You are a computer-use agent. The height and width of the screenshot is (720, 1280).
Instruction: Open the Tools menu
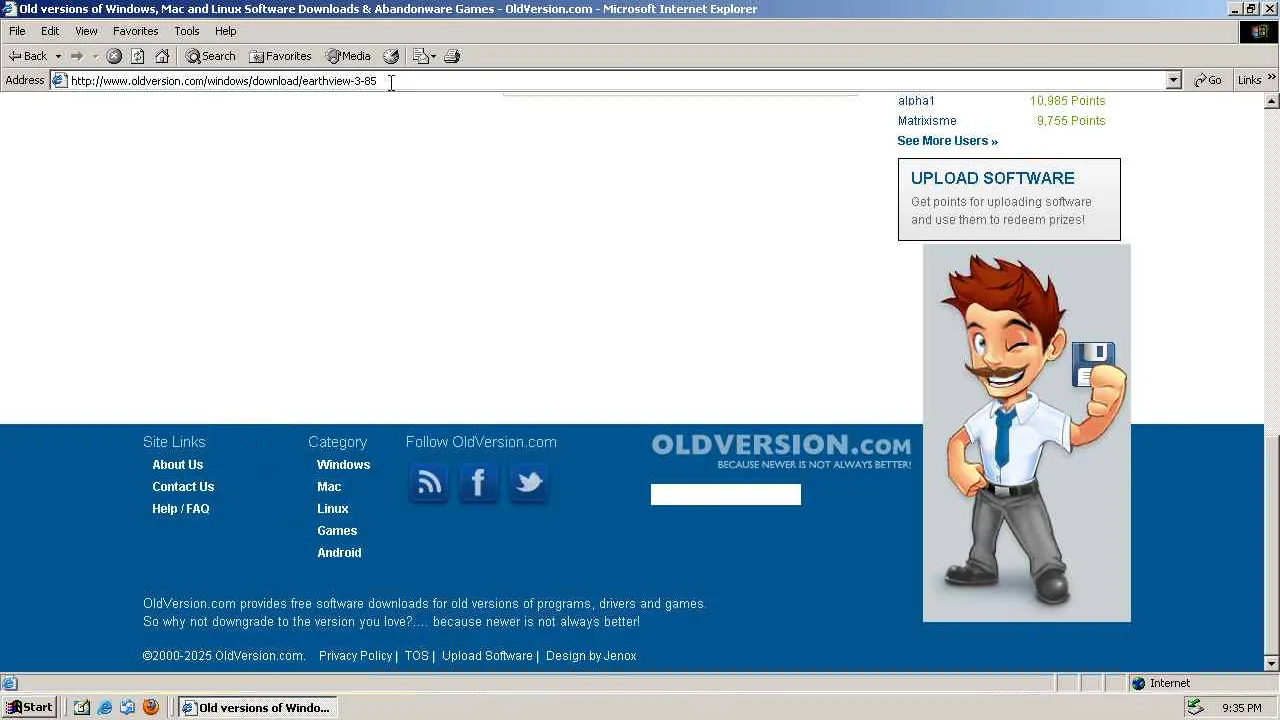pos(187,31)
